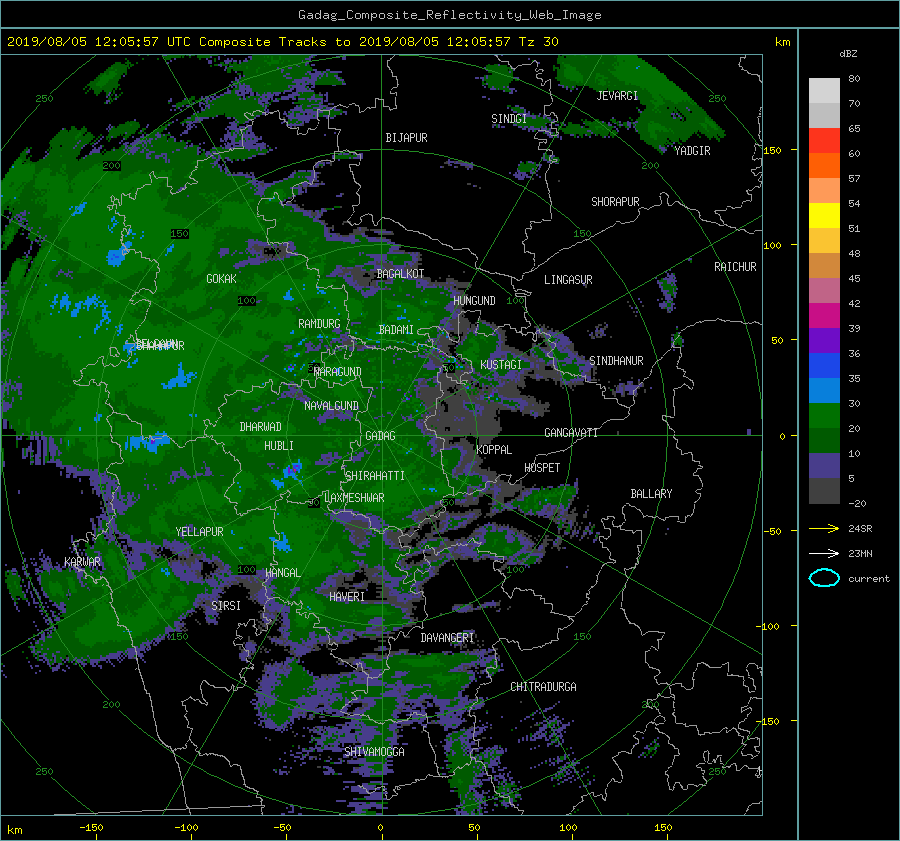Click the GADAG radar center label
This screenshot has width=900, height=841.
click(x=380, y=436)
